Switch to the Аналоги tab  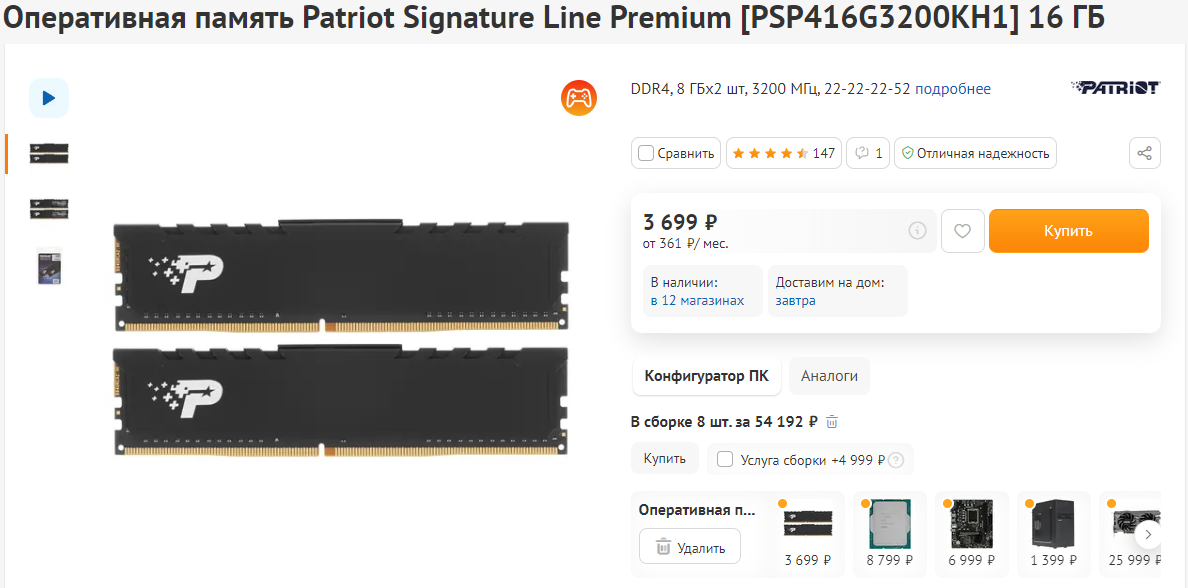coord(829,376)
